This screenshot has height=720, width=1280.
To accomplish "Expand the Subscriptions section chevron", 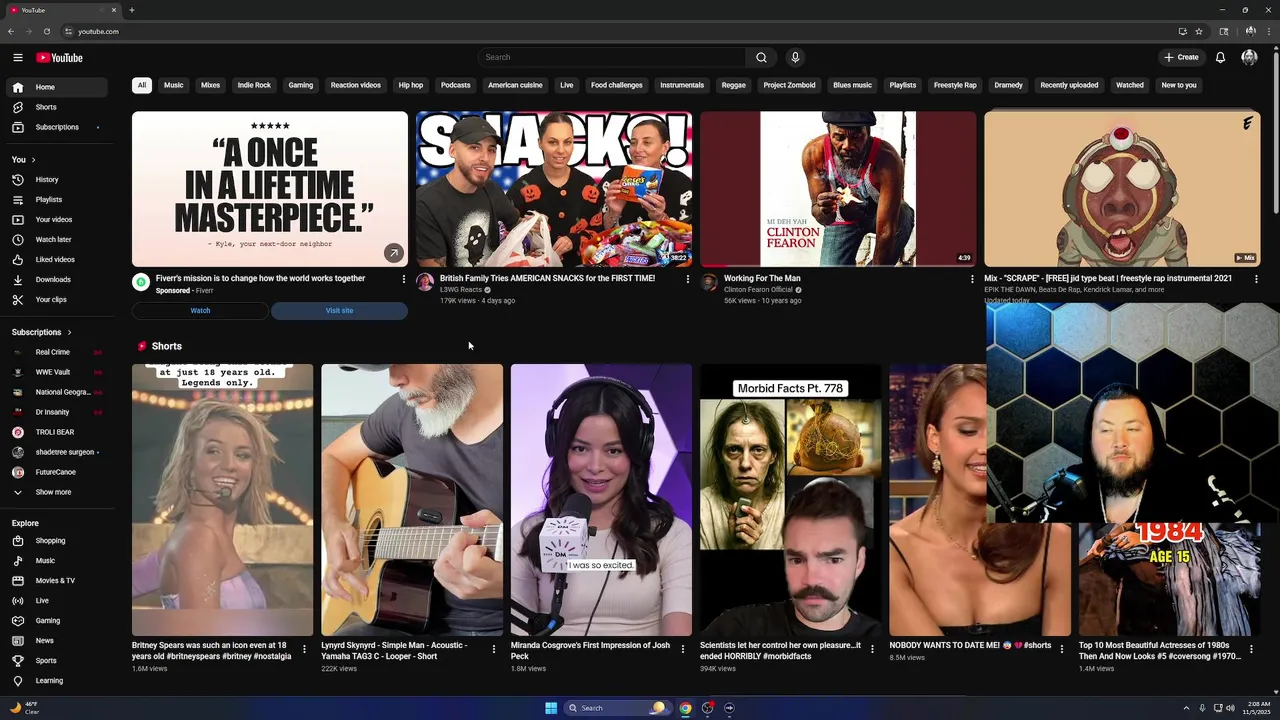I will point(69,332).
